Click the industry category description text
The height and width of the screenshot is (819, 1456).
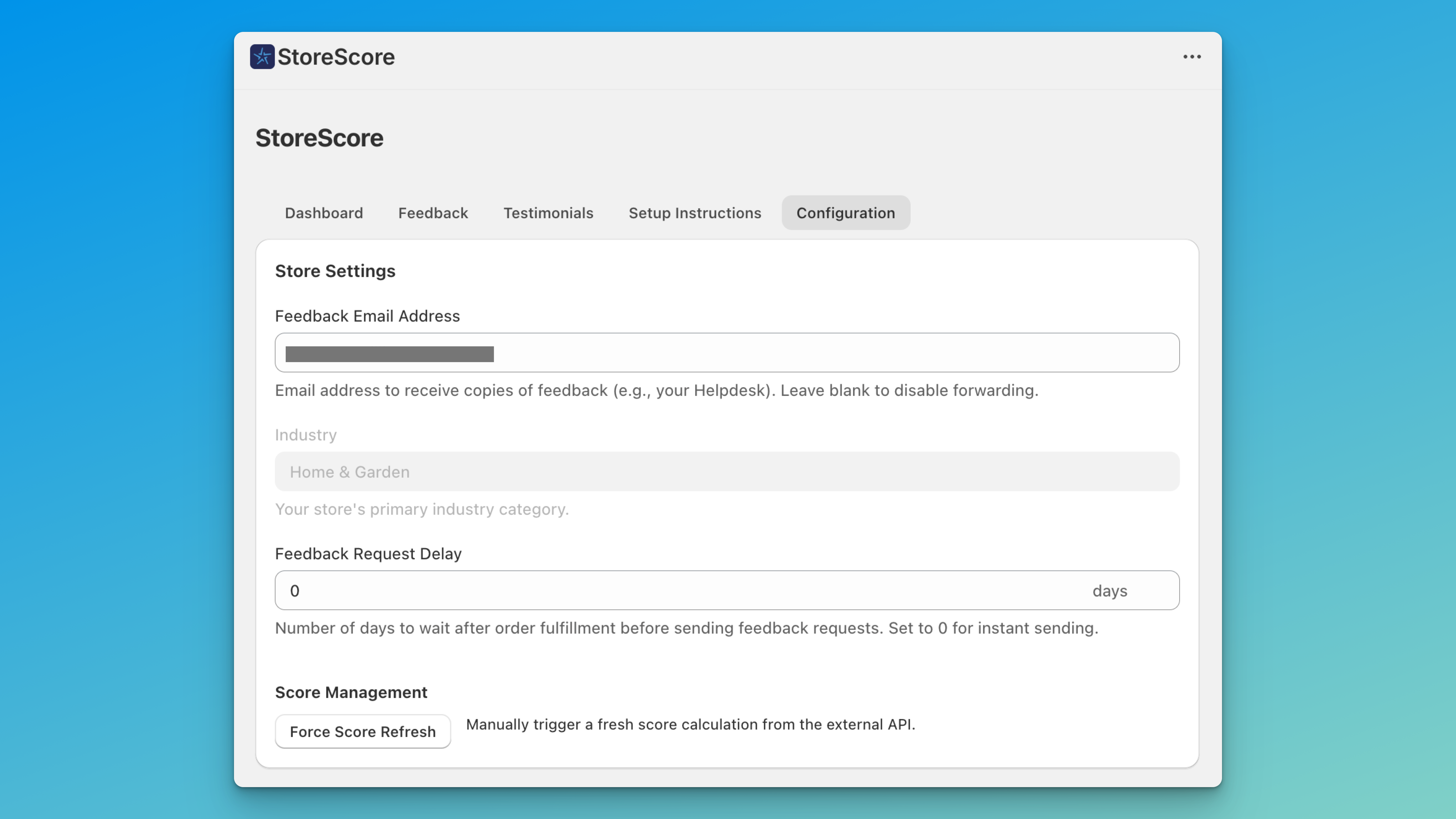click(x=422, y=509)
